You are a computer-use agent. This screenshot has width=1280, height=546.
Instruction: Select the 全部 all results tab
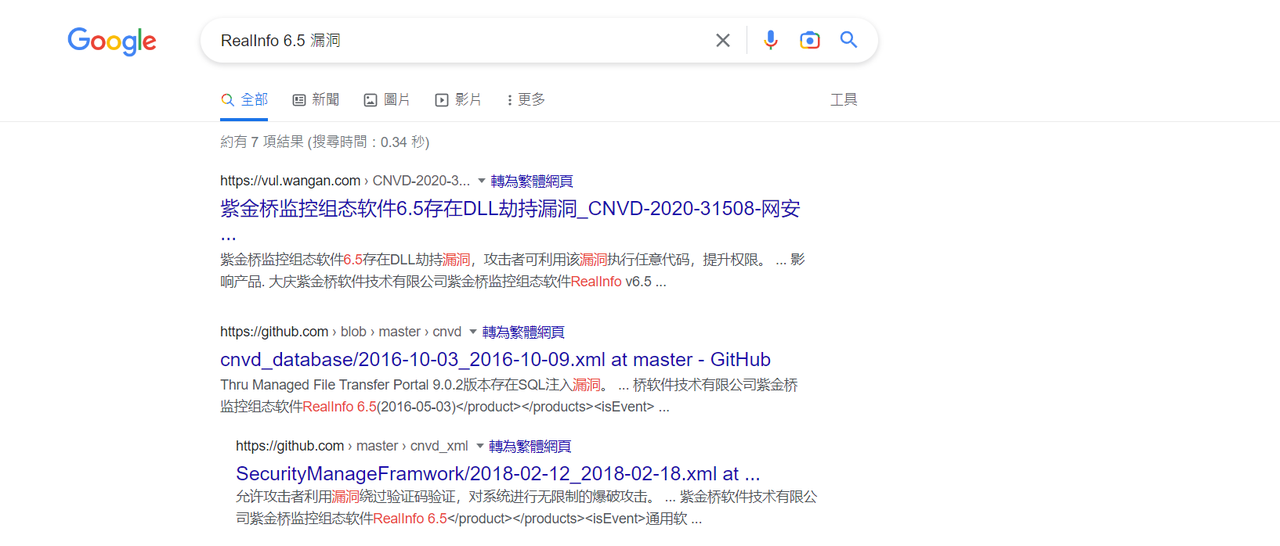244,100
